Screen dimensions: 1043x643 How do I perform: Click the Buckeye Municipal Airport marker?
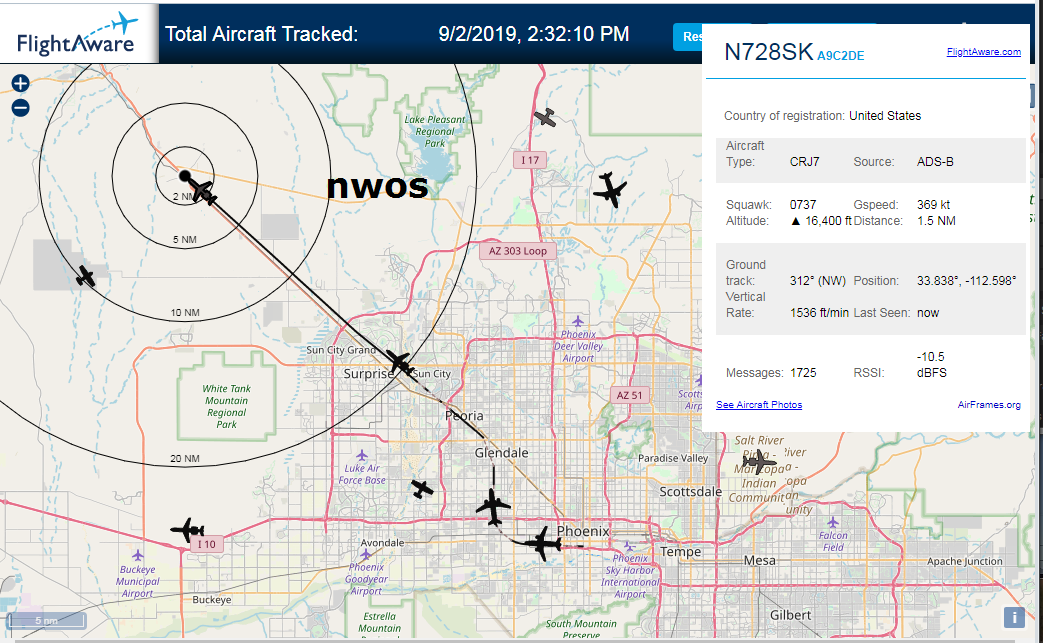(x=137, y=555)
